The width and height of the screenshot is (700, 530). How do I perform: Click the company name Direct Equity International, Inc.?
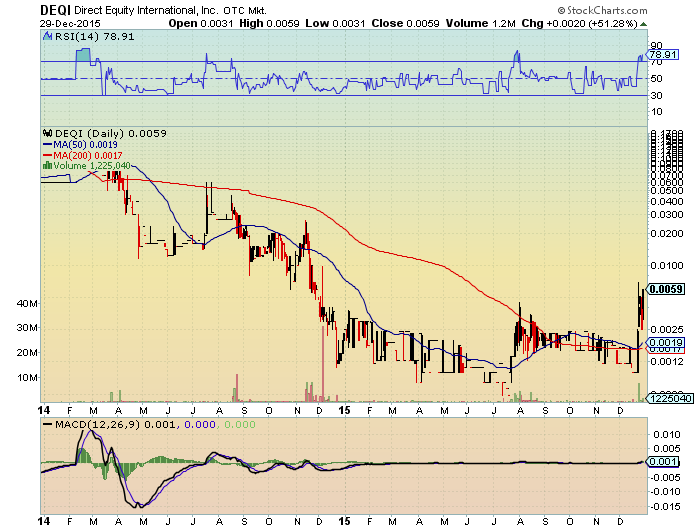tap(146, 10)
